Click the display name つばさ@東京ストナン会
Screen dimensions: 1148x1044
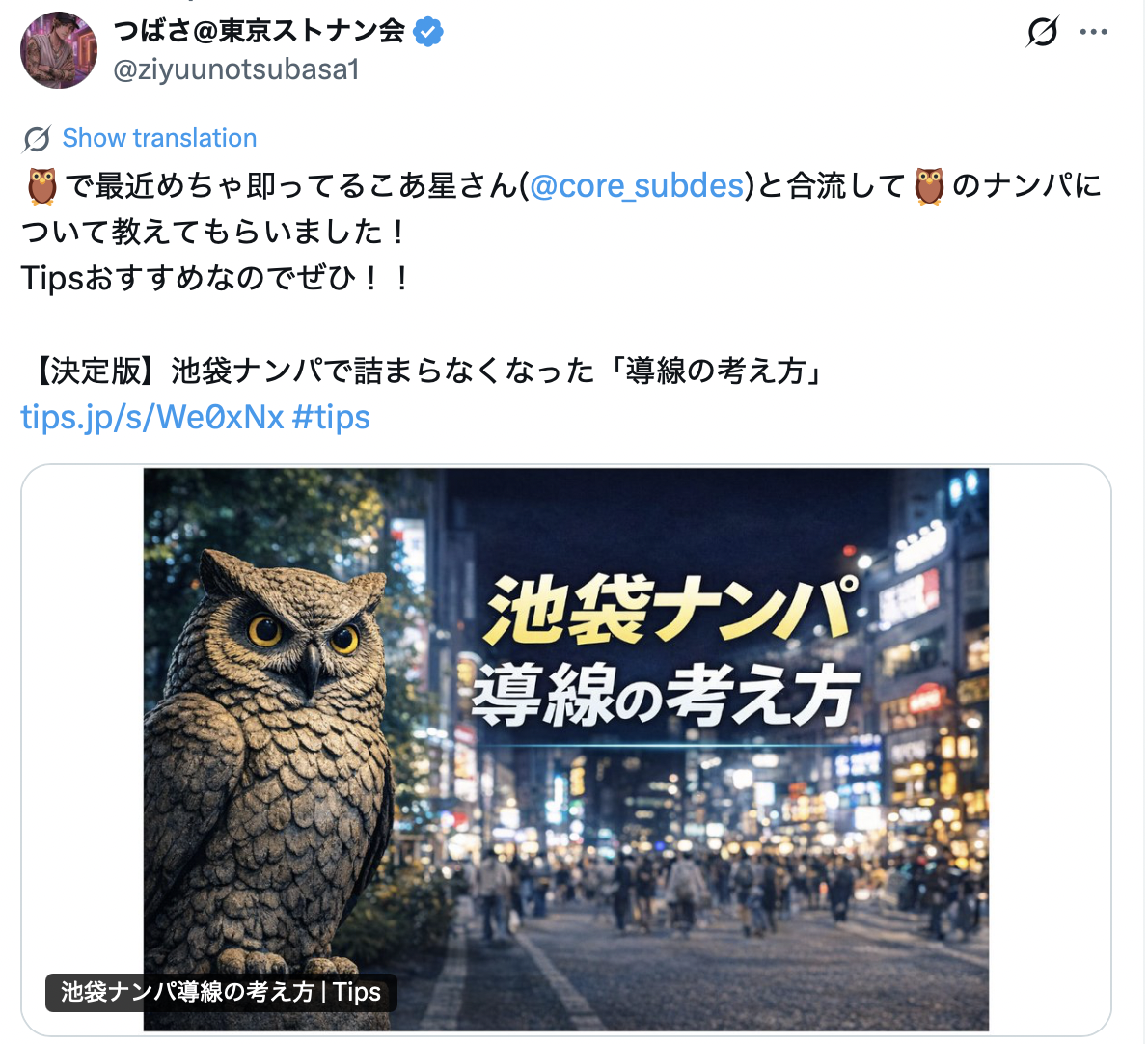(260, 31)
